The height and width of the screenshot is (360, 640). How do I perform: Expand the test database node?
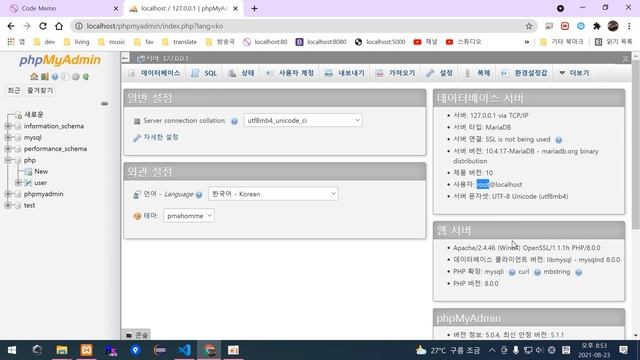coord(8,205)
